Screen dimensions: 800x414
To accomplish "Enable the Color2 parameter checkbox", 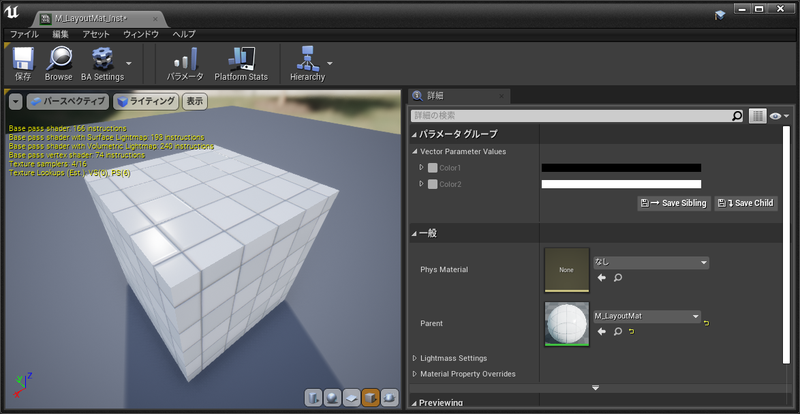I will (433, 184).
